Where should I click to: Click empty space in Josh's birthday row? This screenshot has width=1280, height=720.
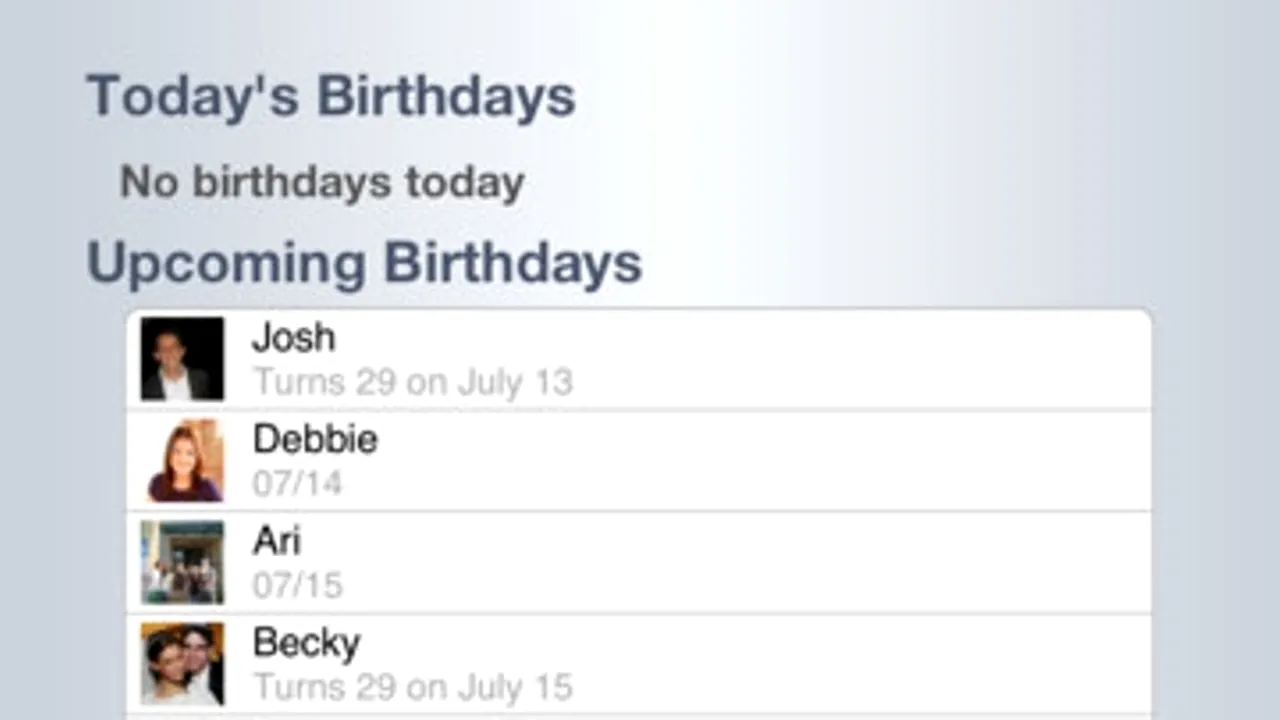point(850,360)
